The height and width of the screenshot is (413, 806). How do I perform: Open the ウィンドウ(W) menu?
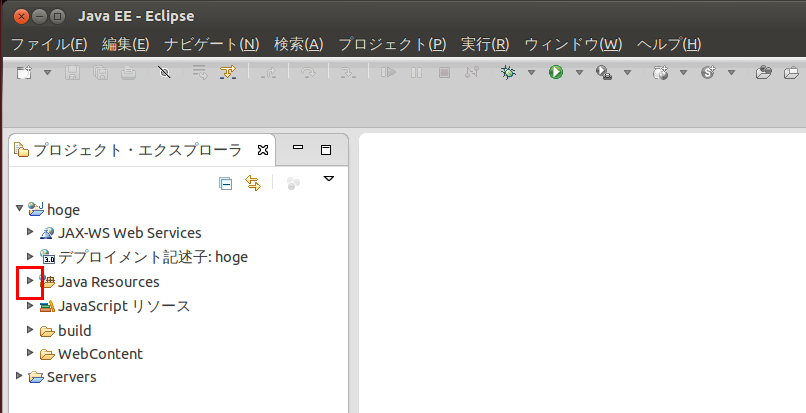(573, 44)
